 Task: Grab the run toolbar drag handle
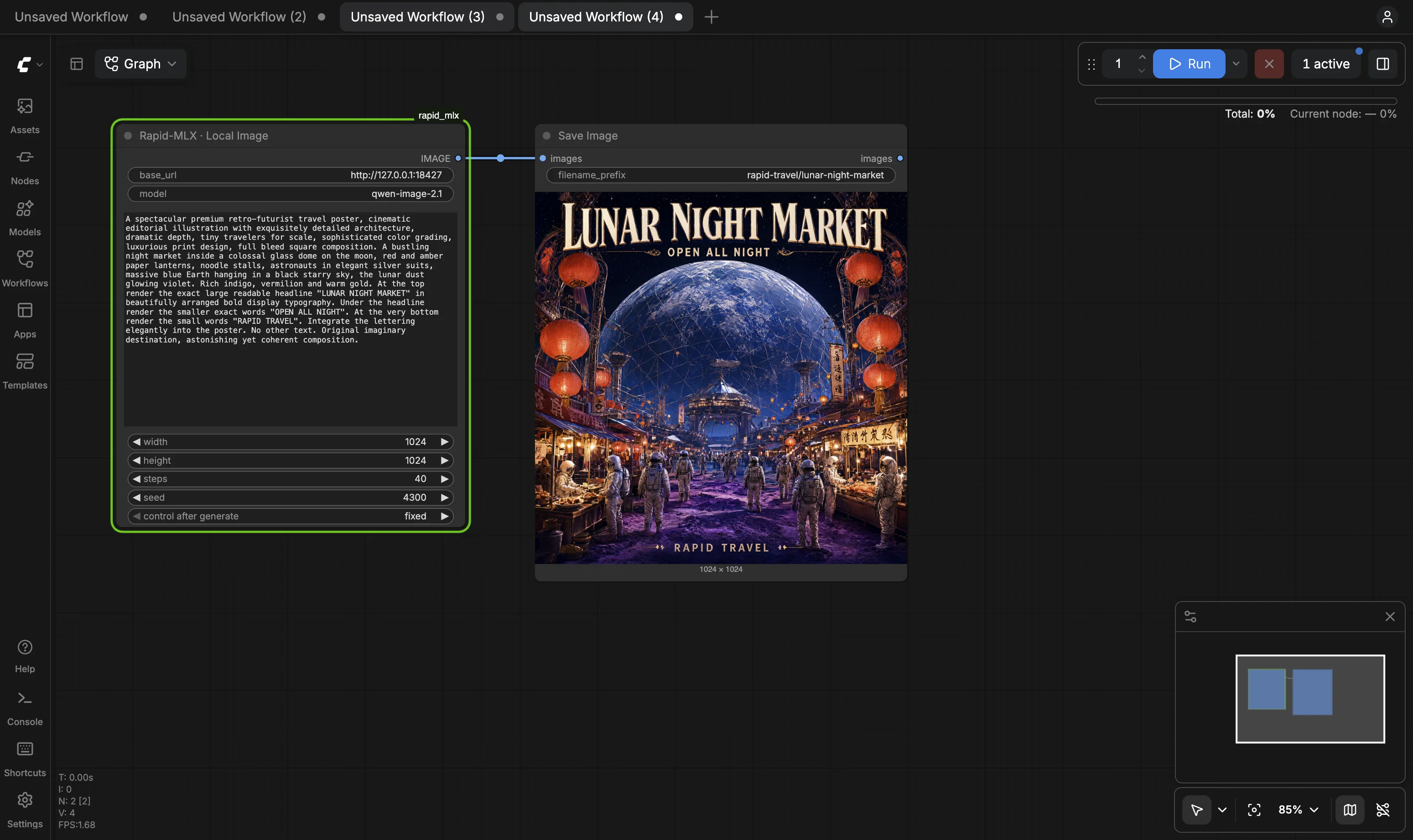click(x=1091, y=64)
